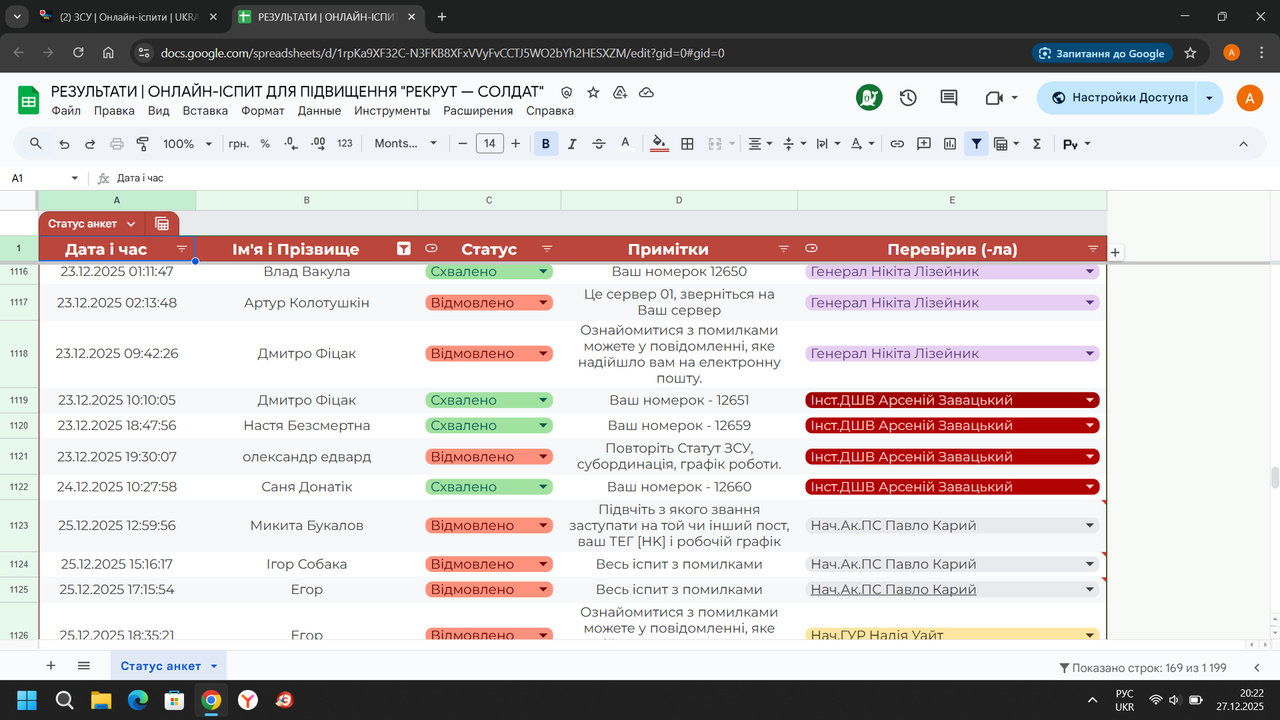Click the search menus magnifier icon
Screen dimensions: 1280x720
(x=36, y=144)
